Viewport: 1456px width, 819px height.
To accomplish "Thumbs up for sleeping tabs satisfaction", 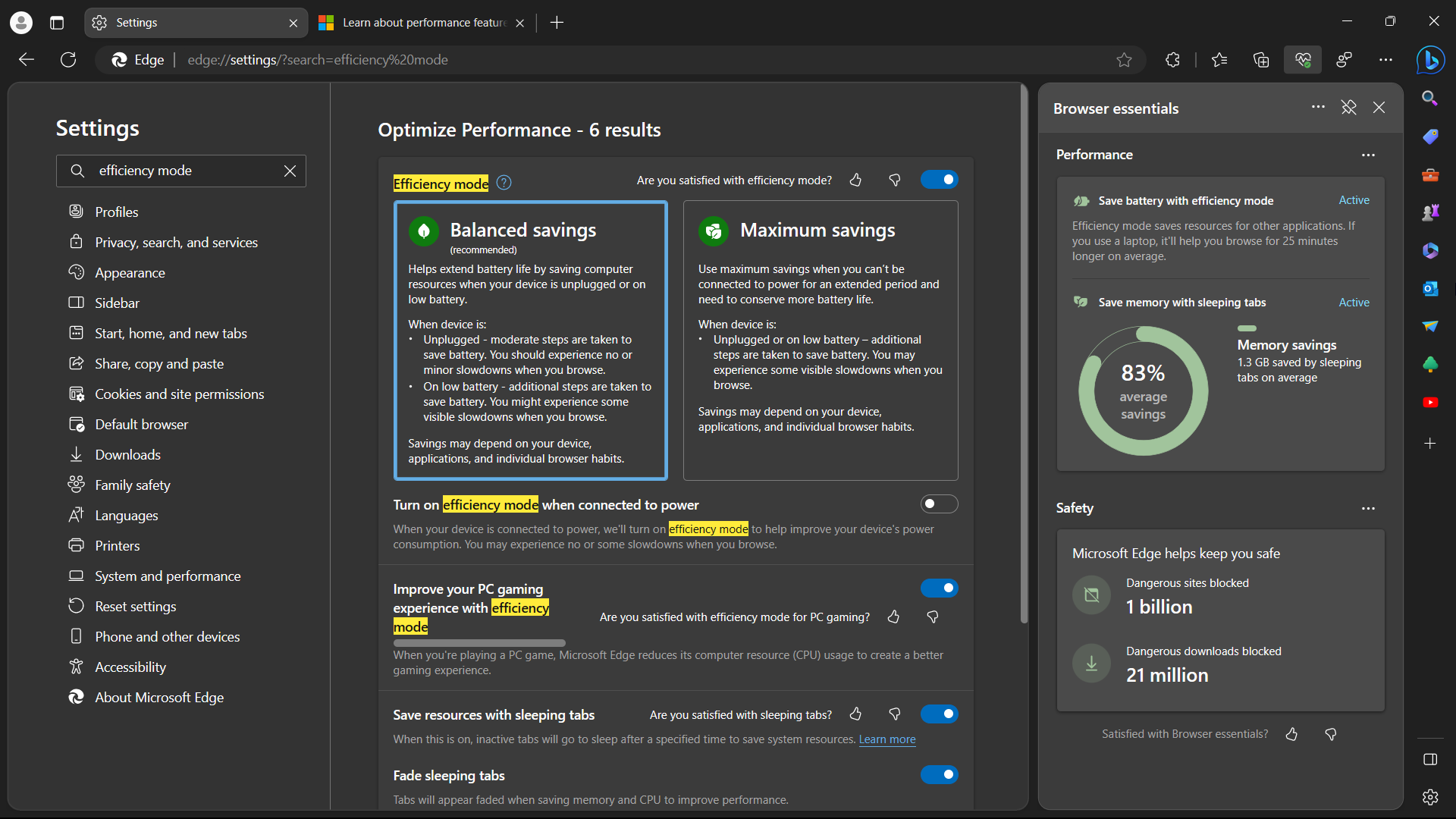I will click(855, 714).
